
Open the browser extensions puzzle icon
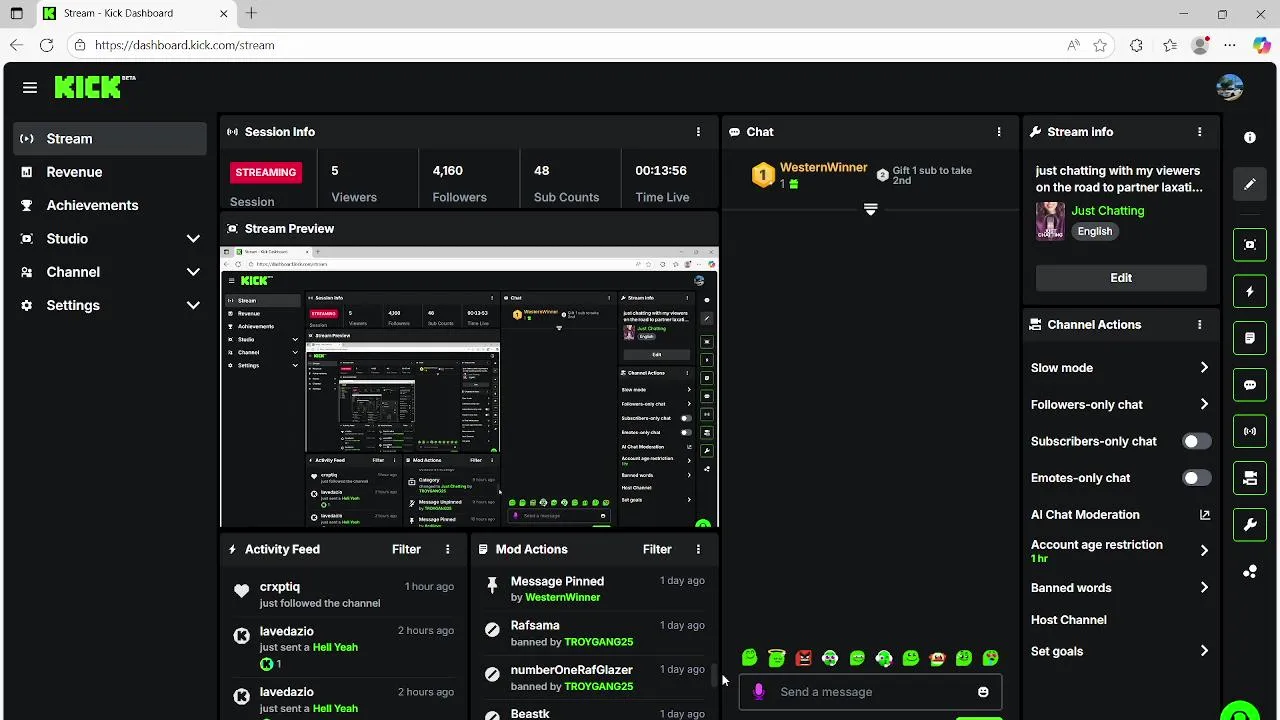tap(1136, 45)
